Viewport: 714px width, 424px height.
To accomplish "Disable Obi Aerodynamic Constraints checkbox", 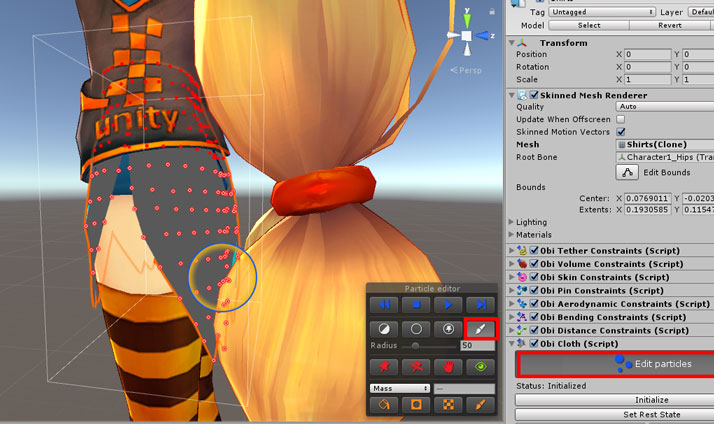I will pyautogui.click(x=534, y=304).
